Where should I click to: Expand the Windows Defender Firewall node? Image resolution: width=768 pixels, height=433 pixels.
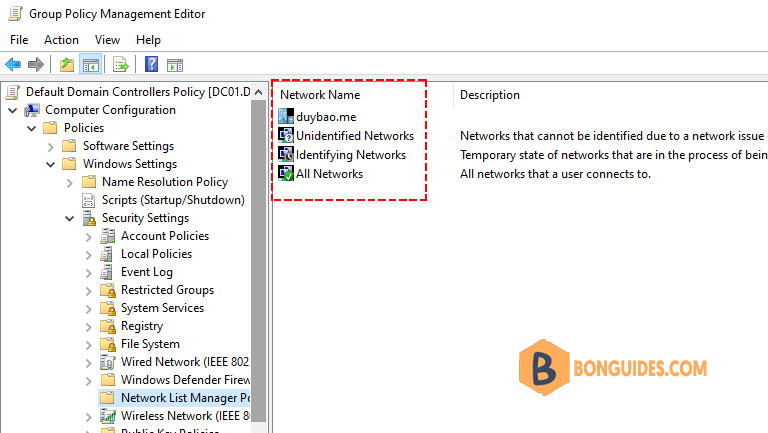click(x=89, y=381)
